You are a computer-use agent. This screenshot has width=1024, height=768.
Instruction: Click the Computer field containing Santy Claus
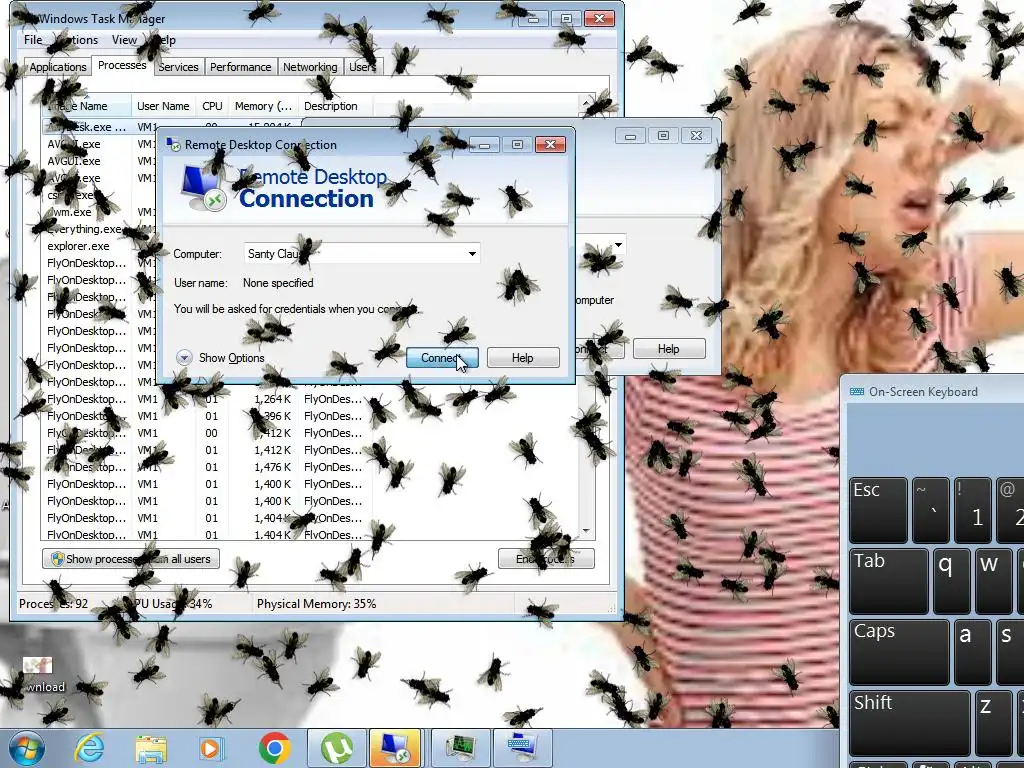(362, 254)
